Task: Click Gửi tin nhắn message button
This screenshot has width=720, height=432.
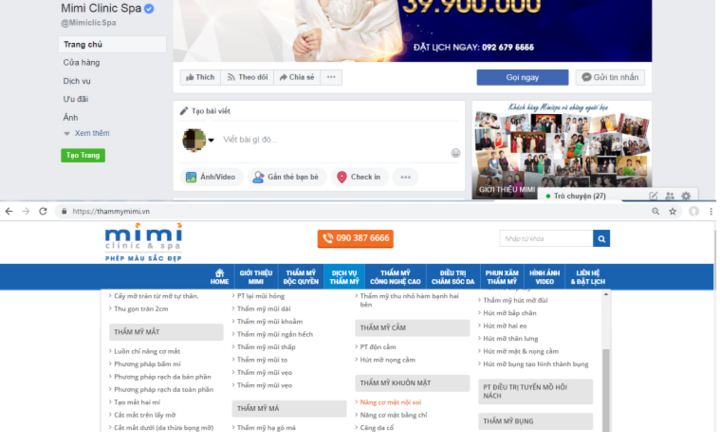Action: [610, 77]
